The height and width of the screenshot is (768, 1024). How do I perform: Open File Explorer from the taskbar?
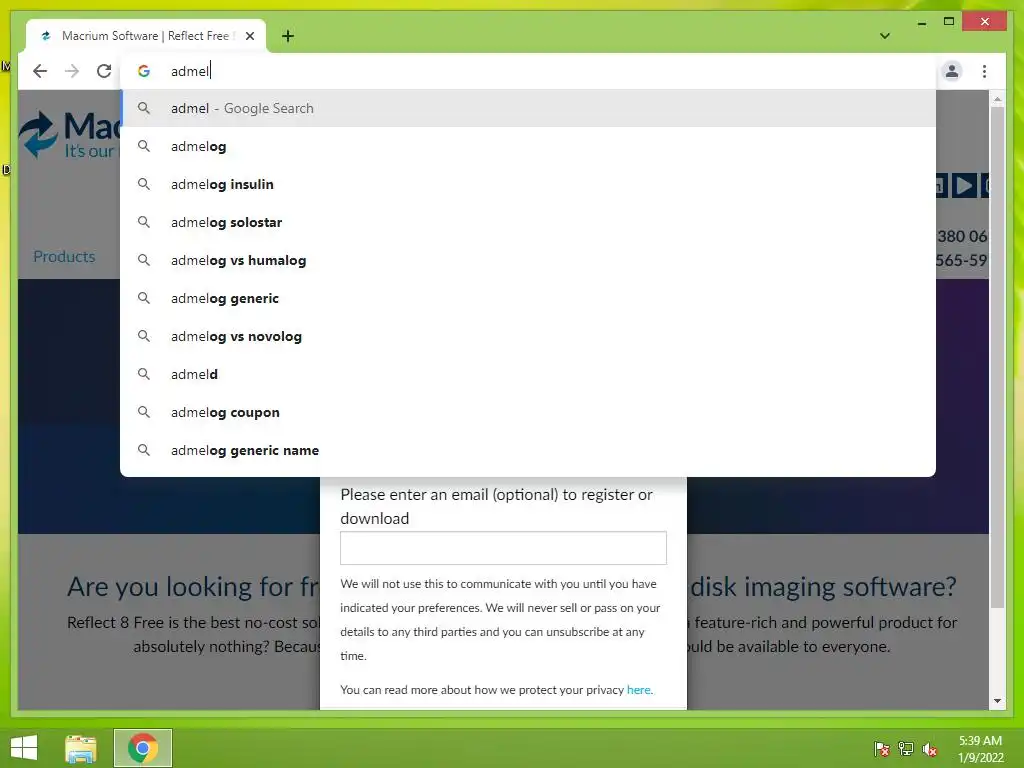[81, 748]
